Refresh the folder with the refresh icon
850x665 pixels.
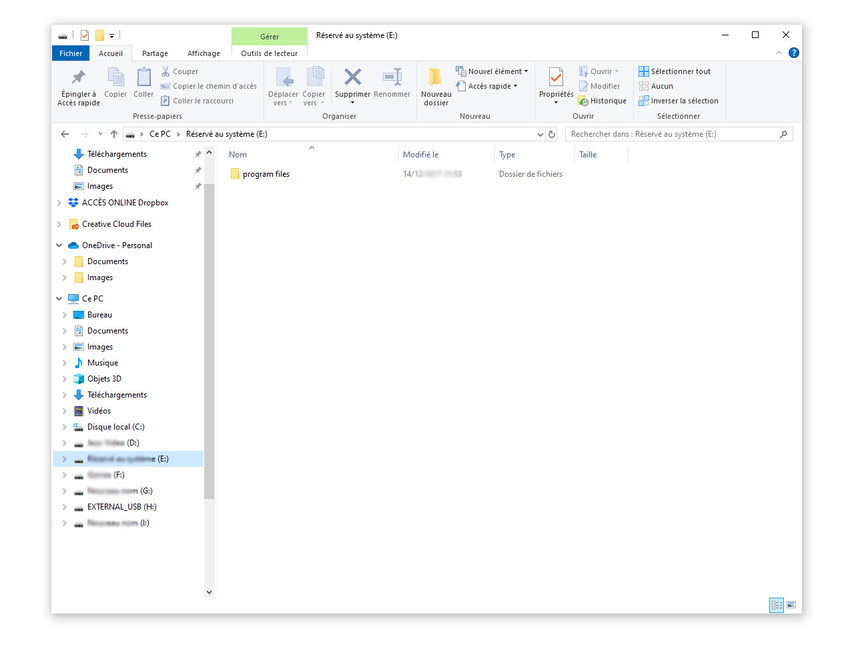click(x=551, y=133)
